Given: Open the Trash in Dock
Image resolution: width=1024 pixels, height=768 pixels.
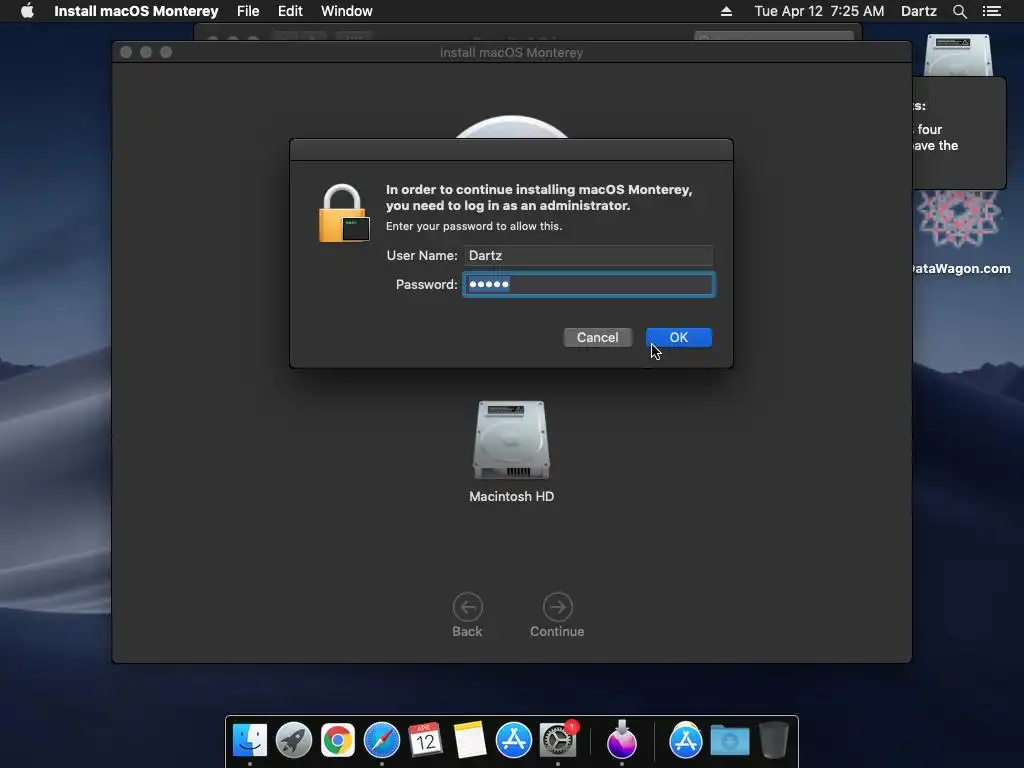Looking at the screenshot, I should click(774, 741).
